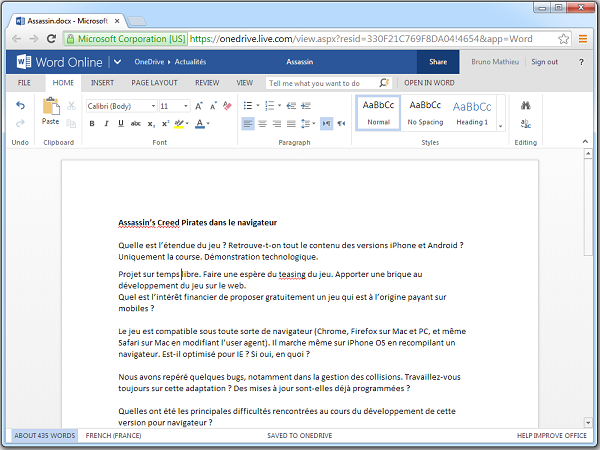Justify the paragraph text
Image resolution: width=600 pixels, height=450 pixels.
292,124
